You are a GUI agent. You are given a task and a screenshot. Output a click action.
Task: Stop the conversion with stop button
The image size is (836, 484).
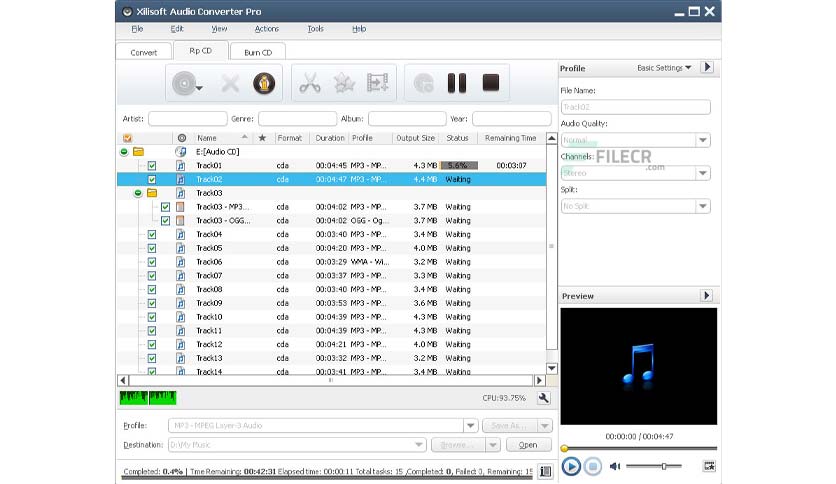point(491,83)
